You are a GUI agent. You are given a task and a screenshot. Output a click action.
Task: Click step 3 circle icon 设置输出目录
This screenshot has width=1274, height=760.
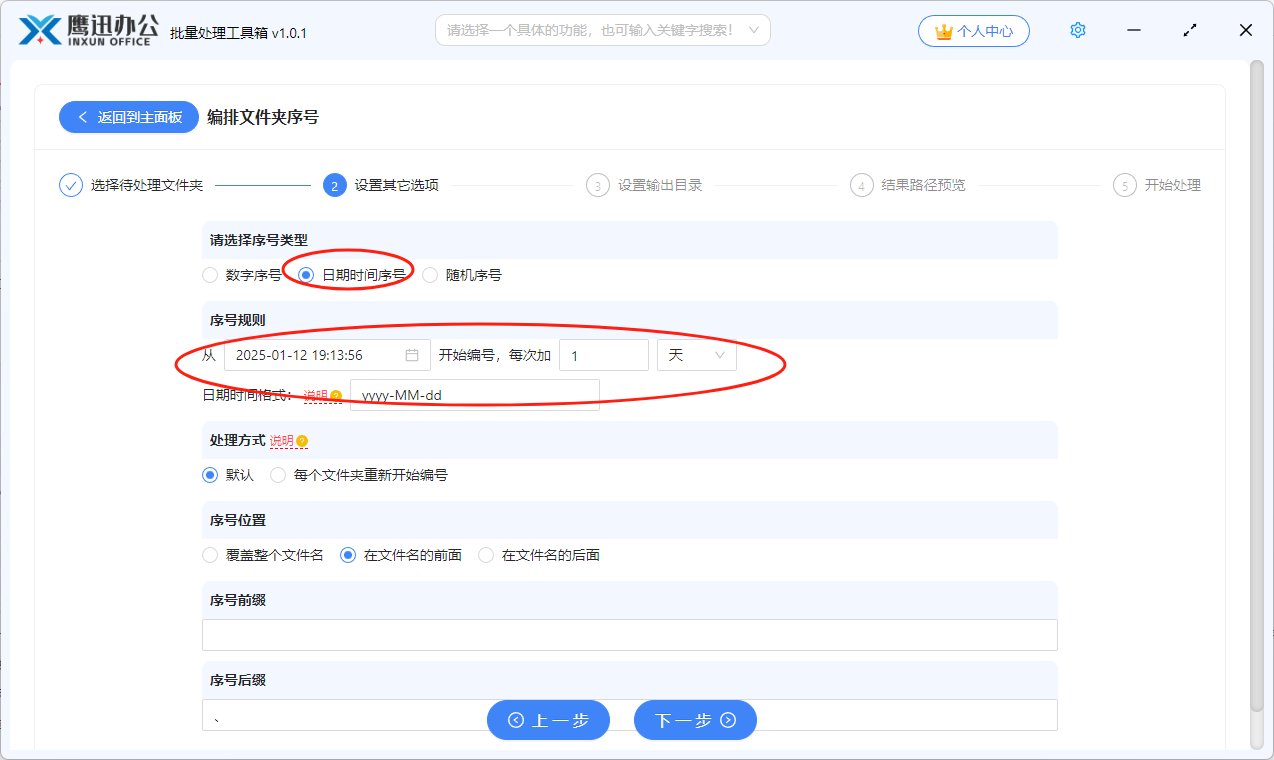pyautogui.click(x=598, y=185)
